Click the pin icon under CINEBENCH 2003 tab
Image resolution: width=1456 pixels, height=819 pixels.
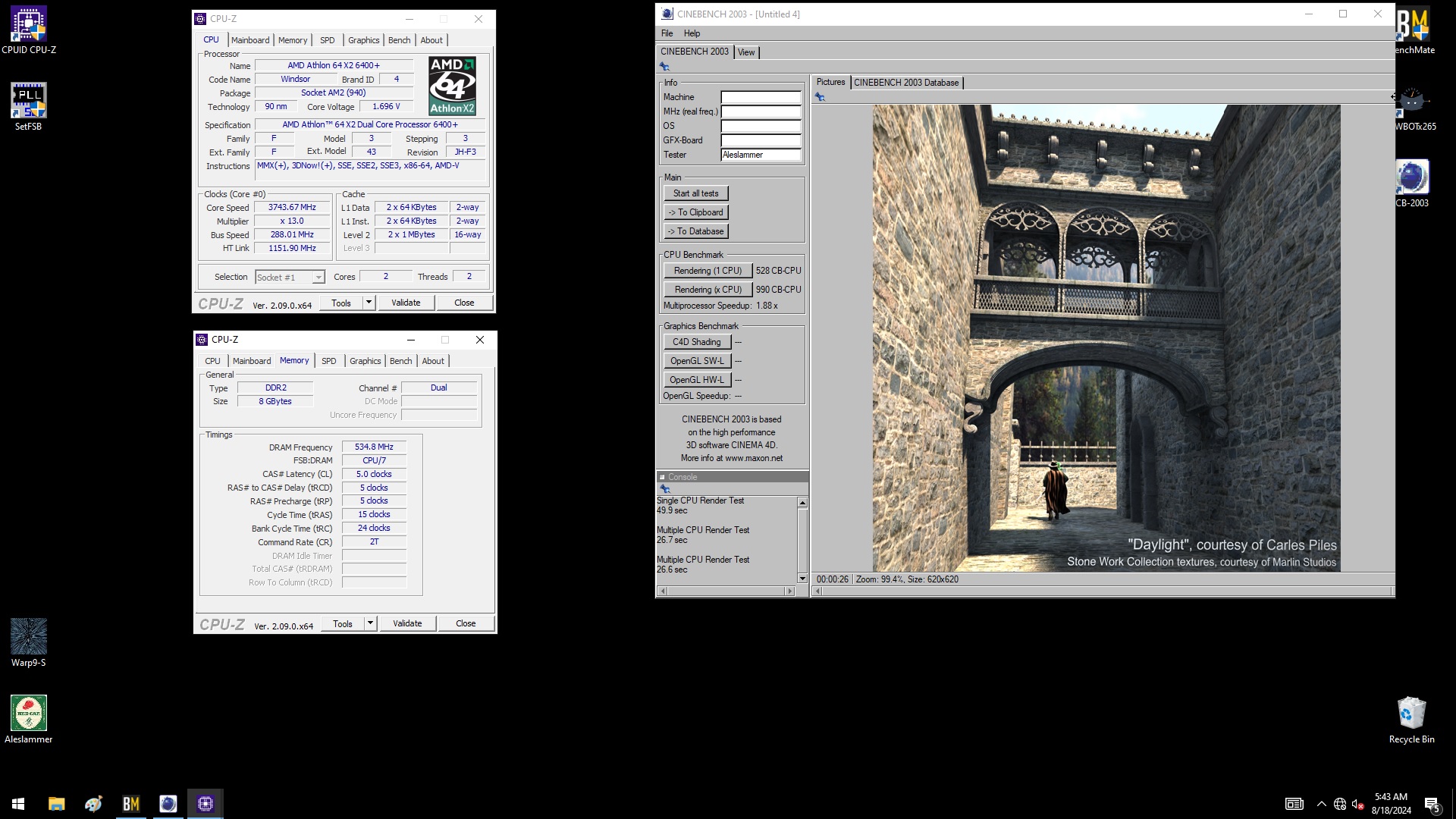coord(664,67)
